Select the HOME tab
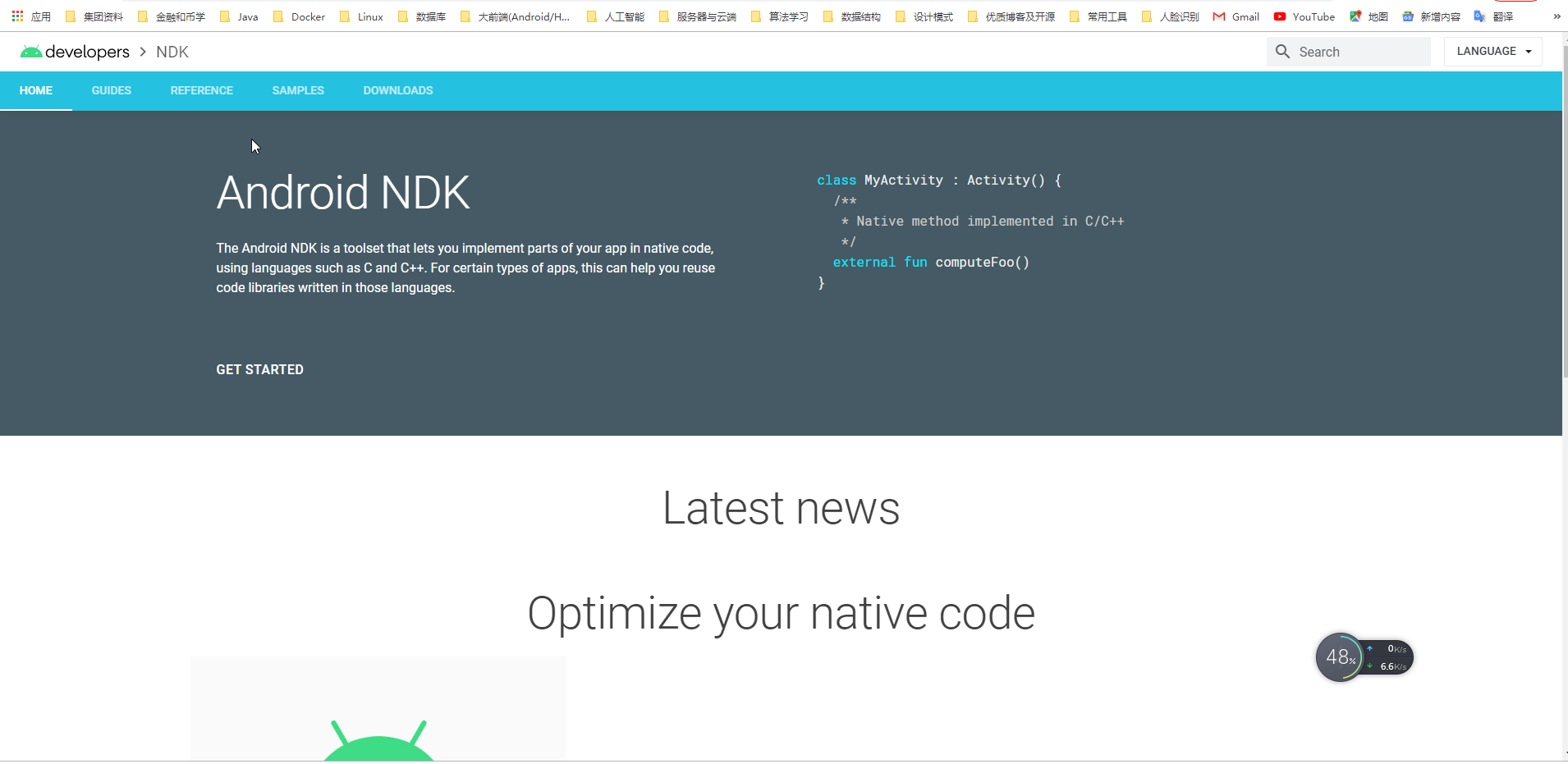The image size is (1568, 764). pos(36,90)
